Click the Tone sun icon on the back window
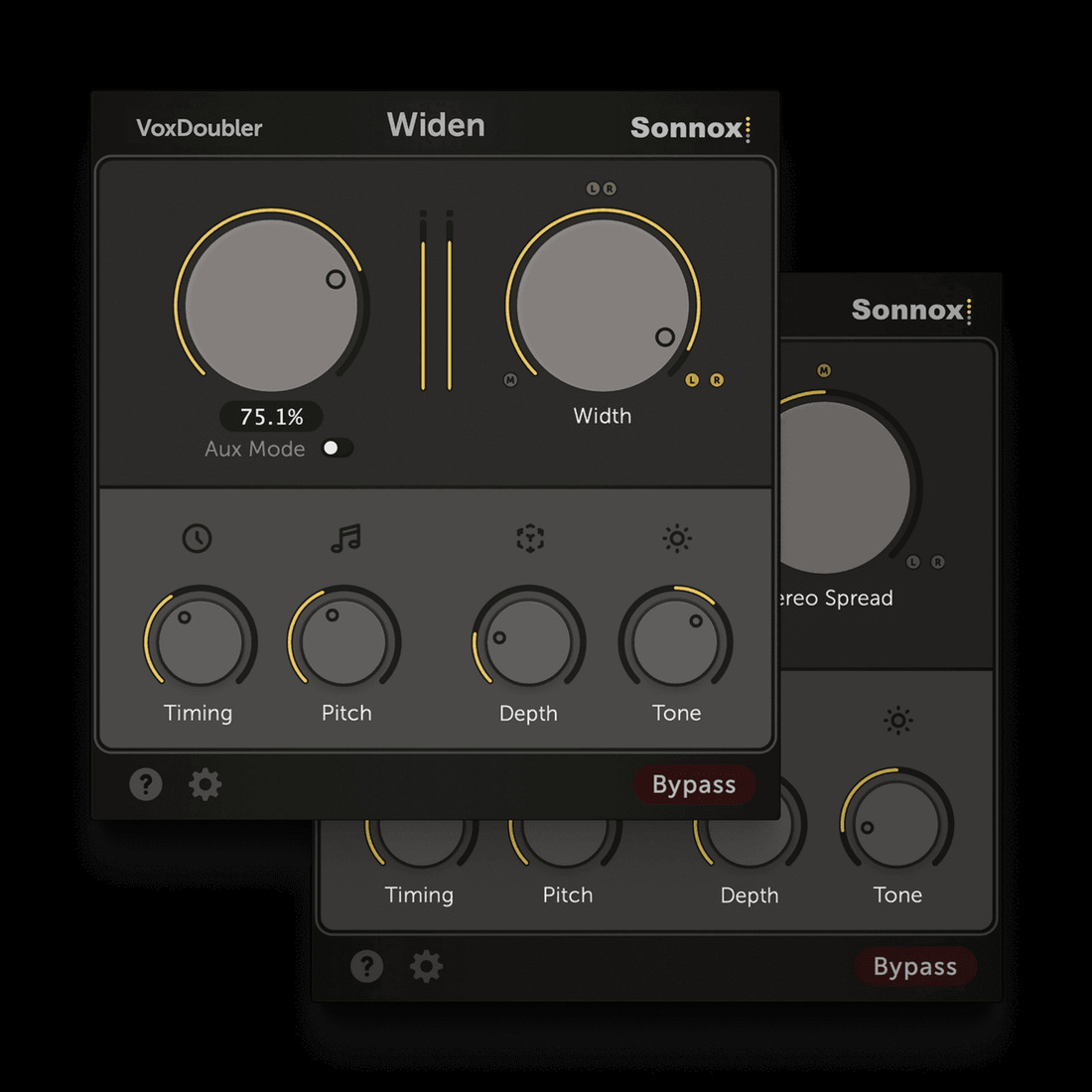 [897, 719]
